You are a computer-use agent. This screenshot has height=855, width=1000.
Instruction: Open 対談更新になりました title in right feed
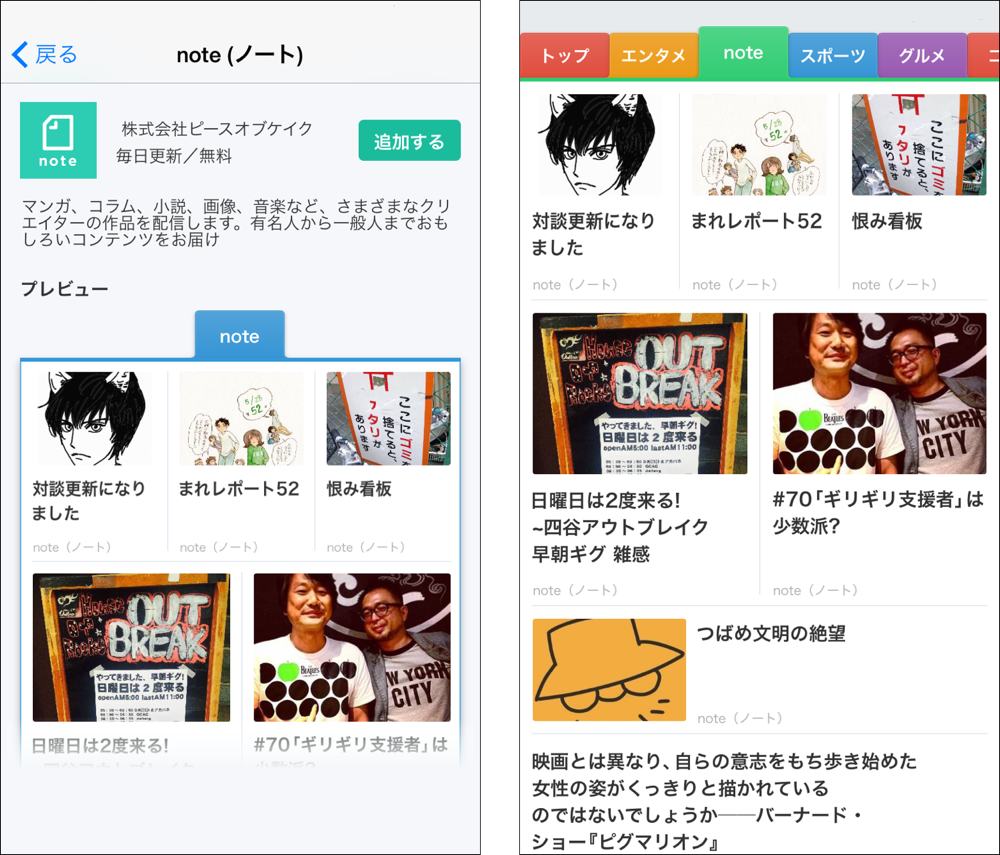[x=594, y=234]
